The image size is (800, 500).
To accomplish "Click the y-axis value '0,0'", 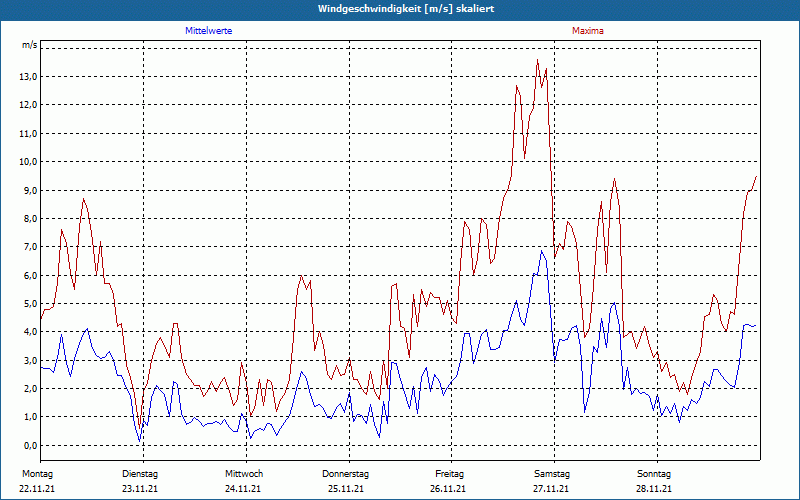I will tap(30, 445).
